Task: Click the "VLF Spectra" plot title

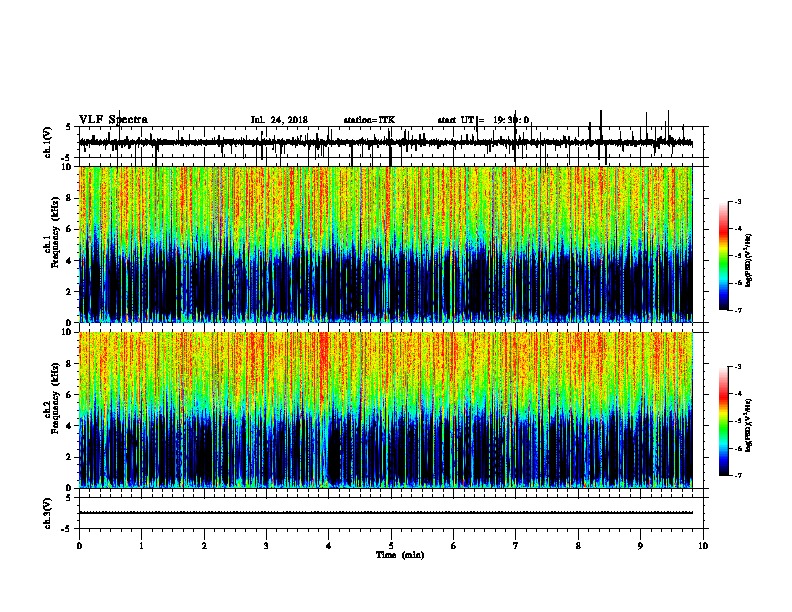Action: 113,119
